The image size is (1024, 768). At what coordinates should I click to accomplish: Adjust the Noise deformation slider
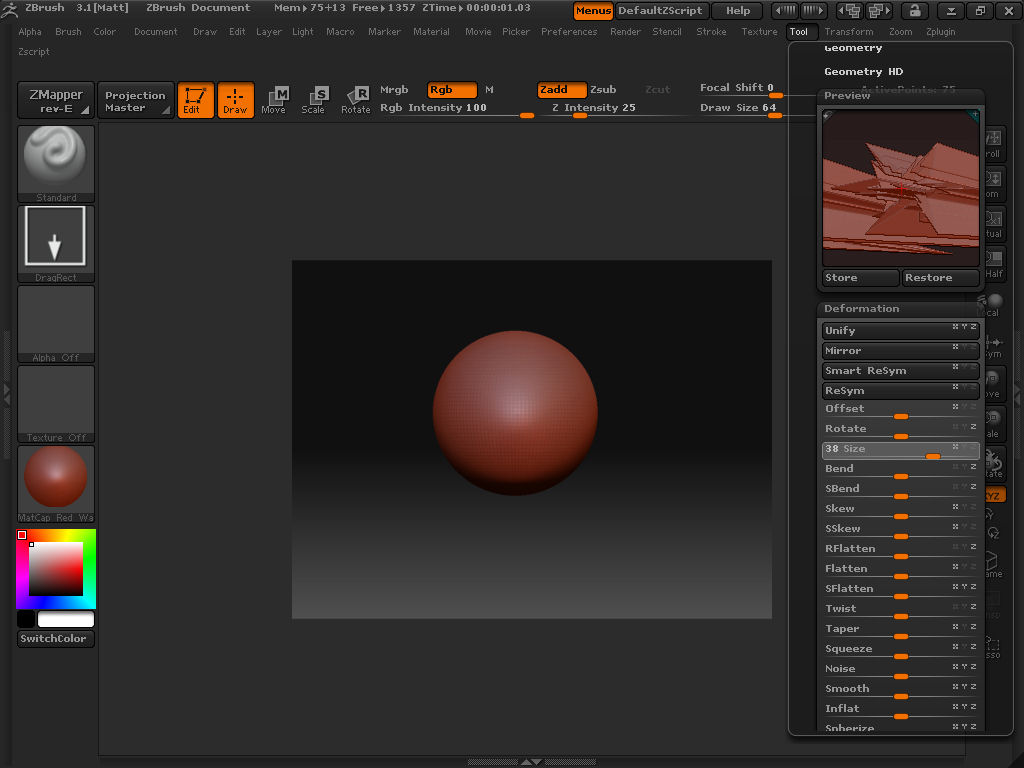(x=900, y=669)
